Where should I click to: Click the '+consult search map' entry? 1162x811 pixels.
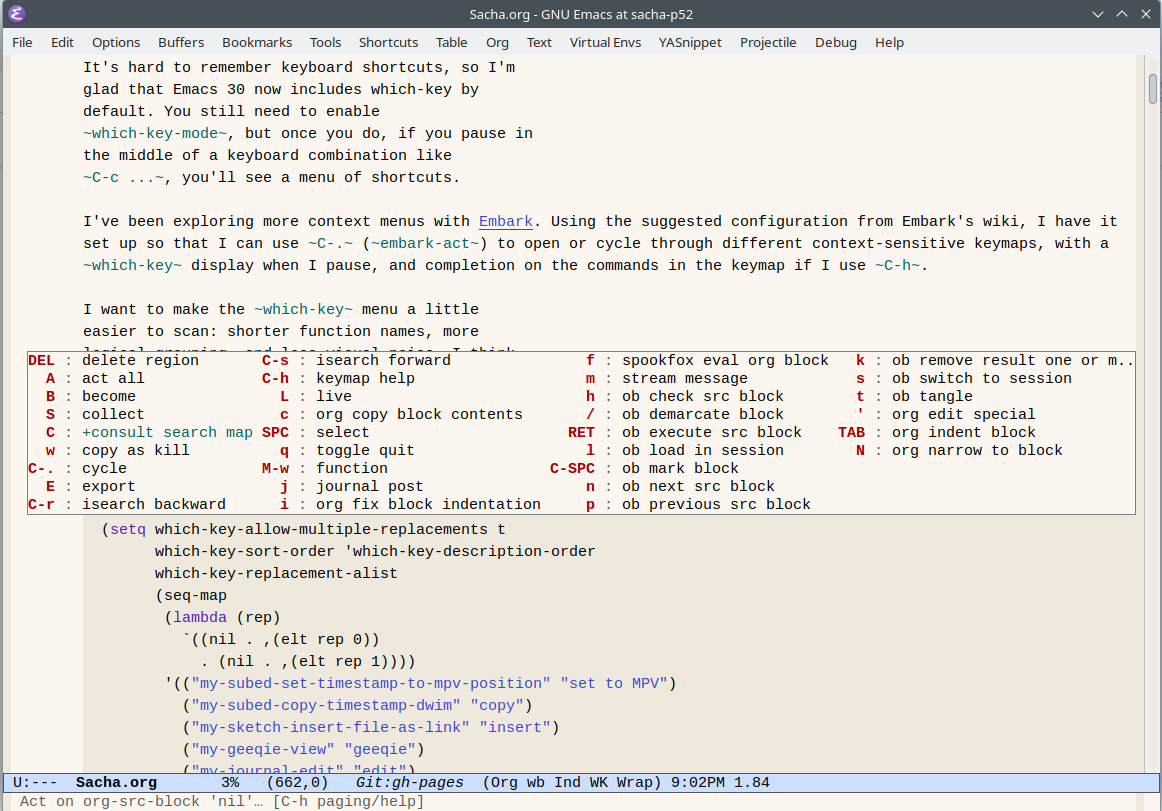pos(167,432)
